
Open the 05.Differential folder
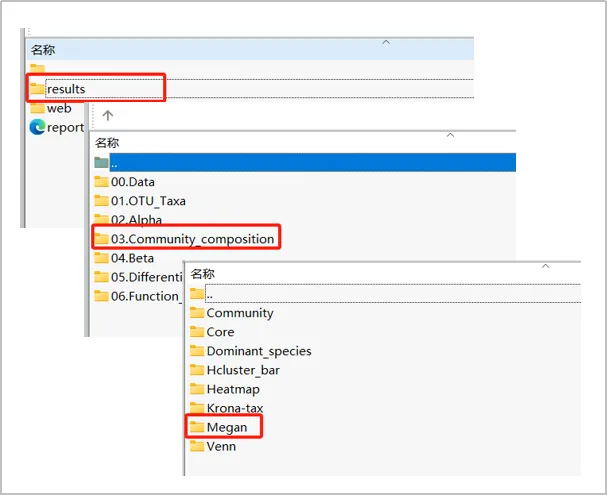tap(146, 277)
